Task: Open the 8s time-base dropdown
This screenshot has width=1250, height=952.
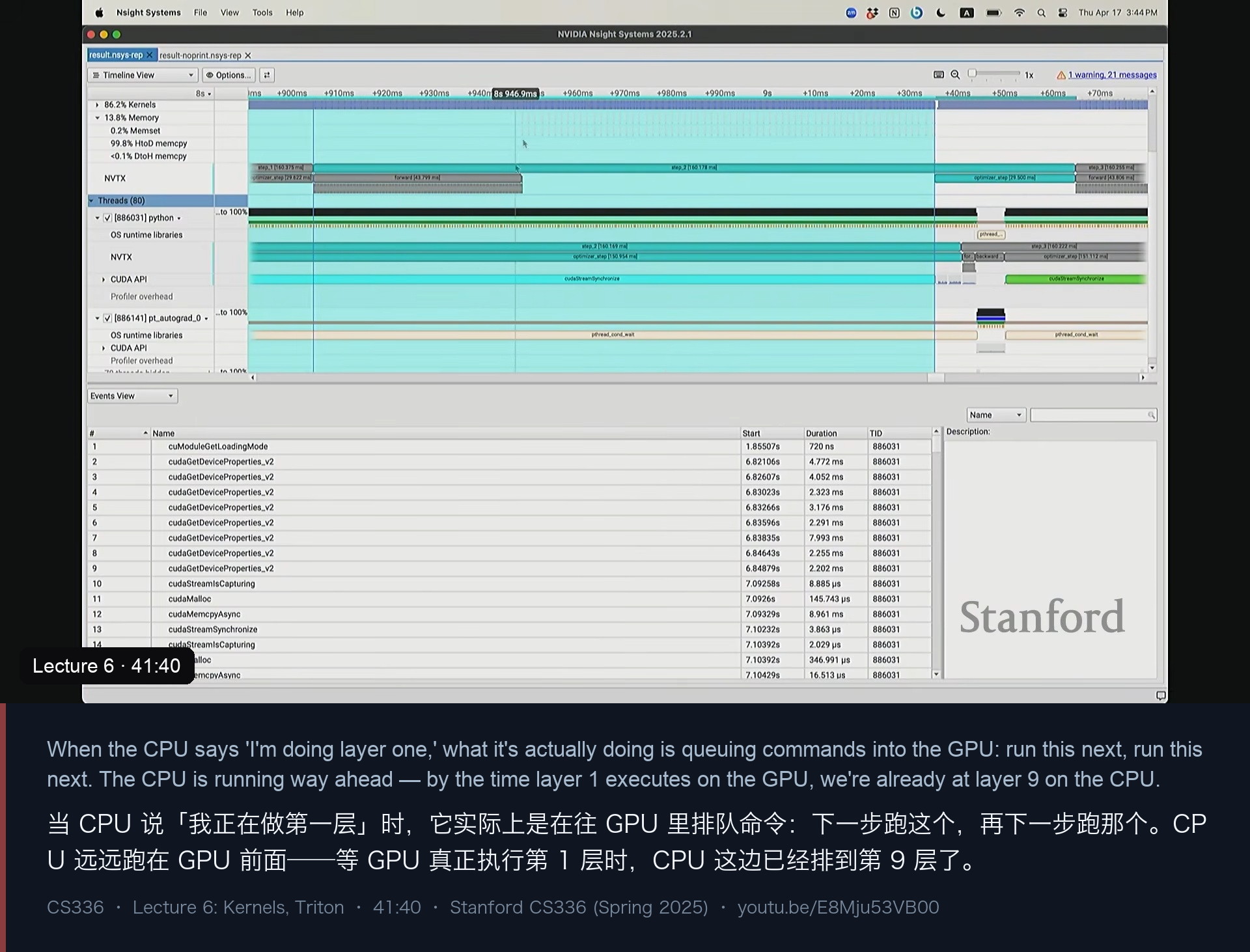Action: click(x=204, y=94)
